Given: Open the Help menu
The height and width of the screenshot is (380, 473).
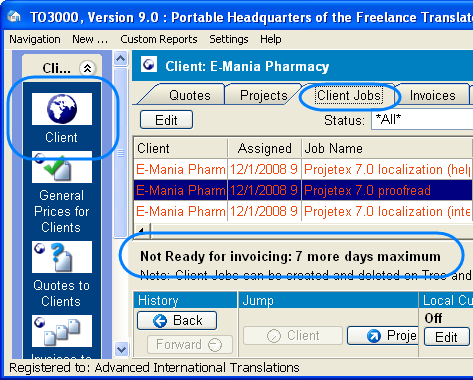Looking at the screenshot, I should click(x=271, y=39).
